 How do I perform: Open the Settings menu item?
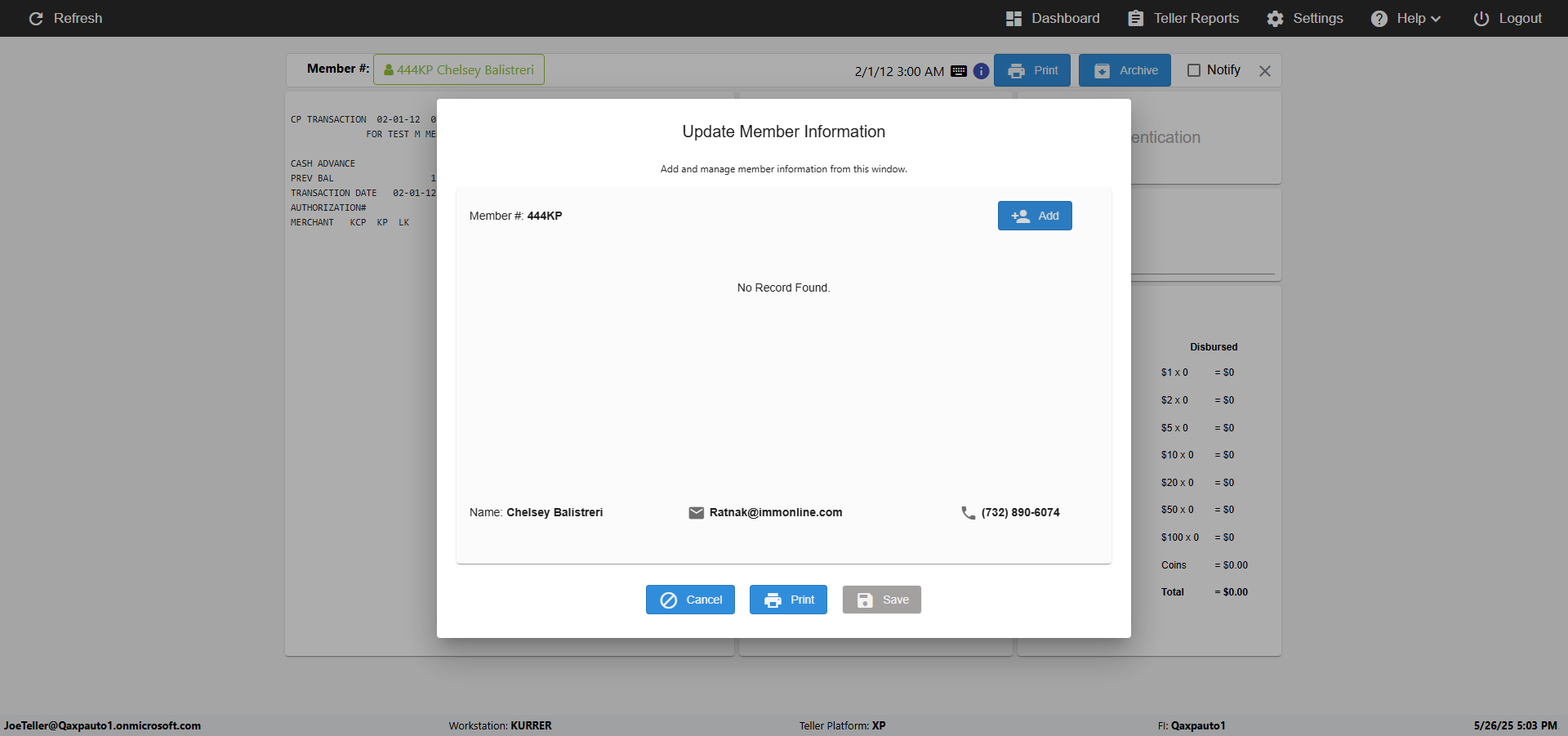1305,19
